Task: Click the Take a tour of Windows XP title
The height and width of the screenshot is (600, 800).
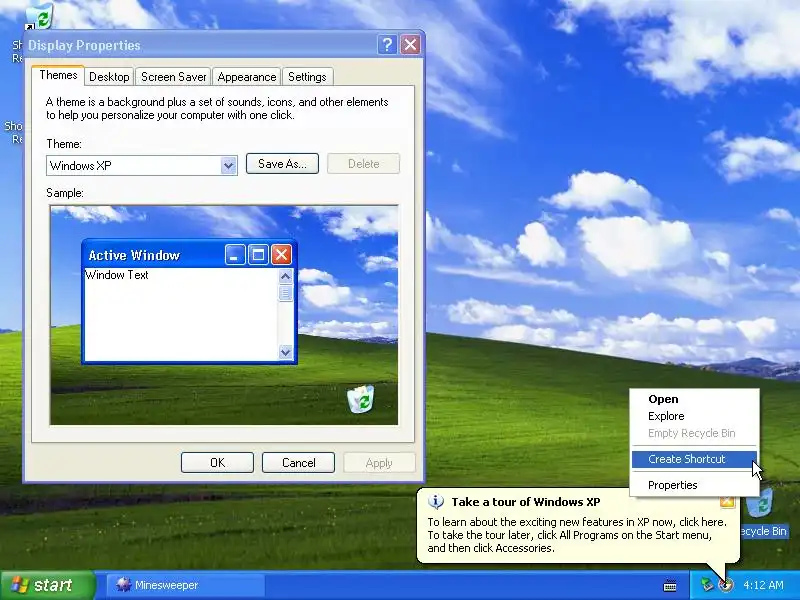Action: pos(526,502)
